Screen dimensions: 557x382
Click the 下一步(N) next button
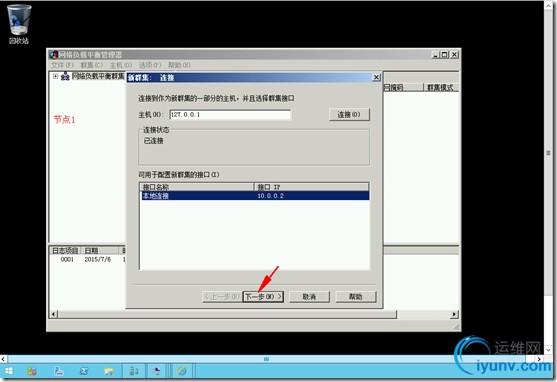[263, 297]
